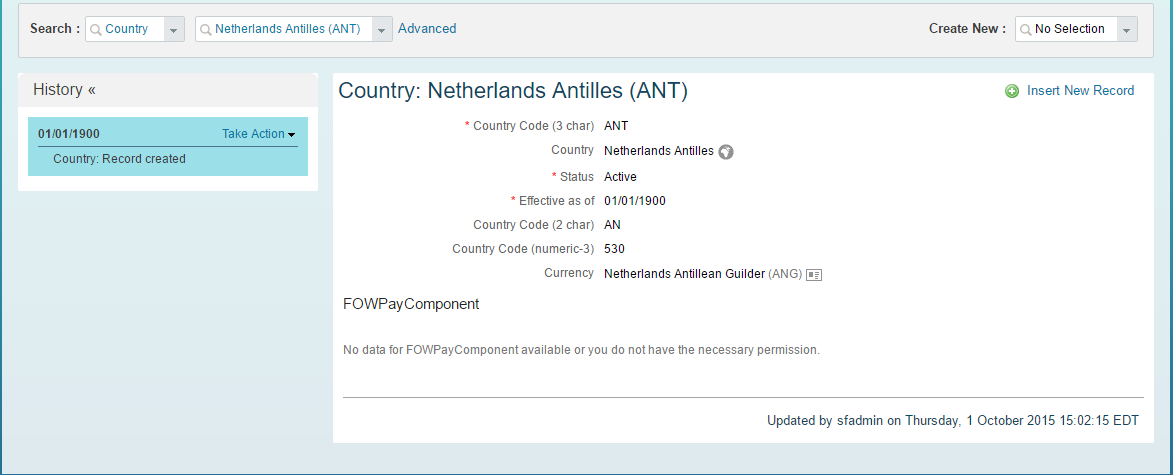Click the globe translations icon beside Netherlands Antilles
Viewport: 1173px width, 475px height.
tap(726, 152)
